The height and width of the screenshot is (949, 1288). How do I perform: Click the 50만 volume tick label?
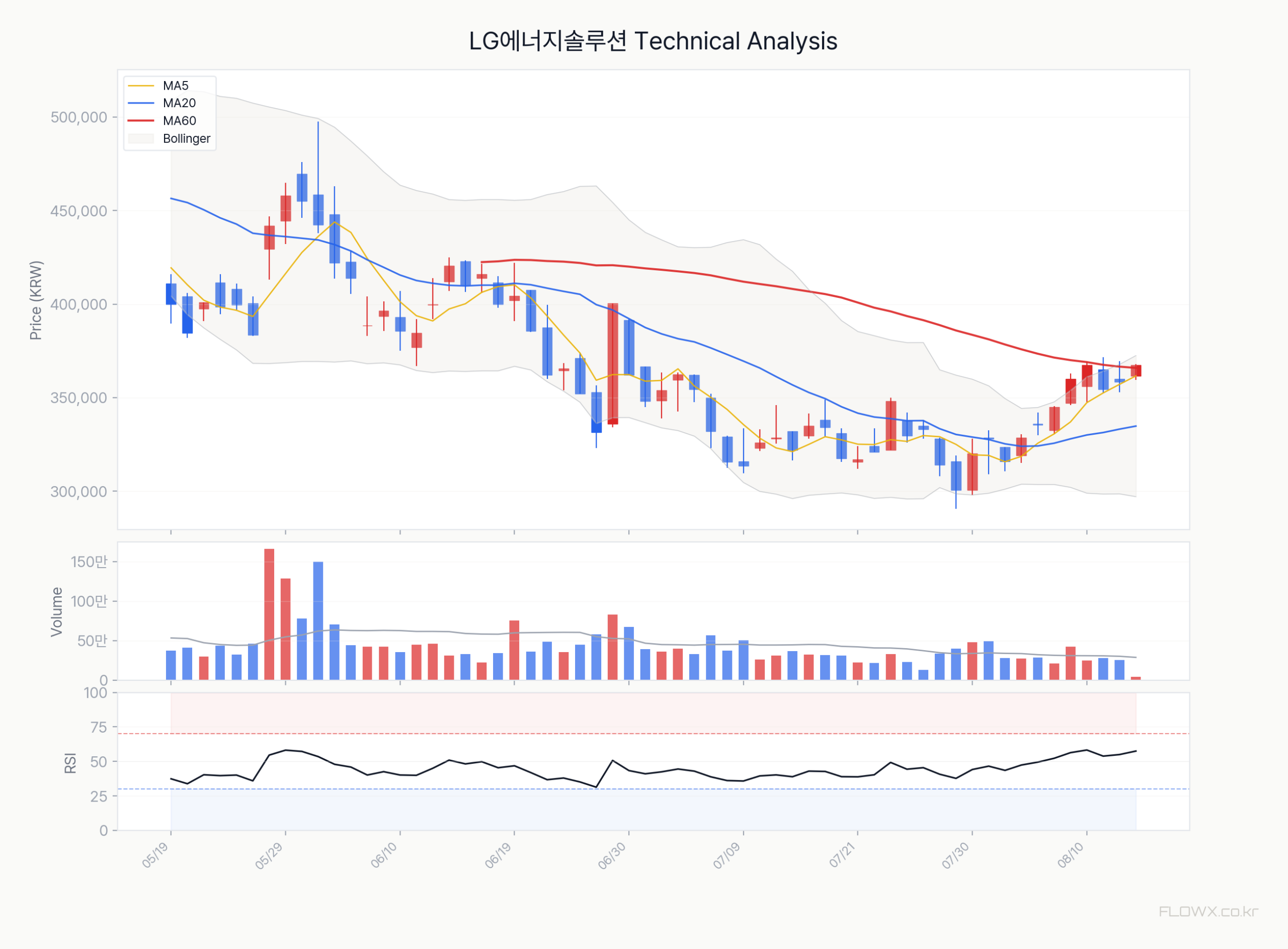93,641
